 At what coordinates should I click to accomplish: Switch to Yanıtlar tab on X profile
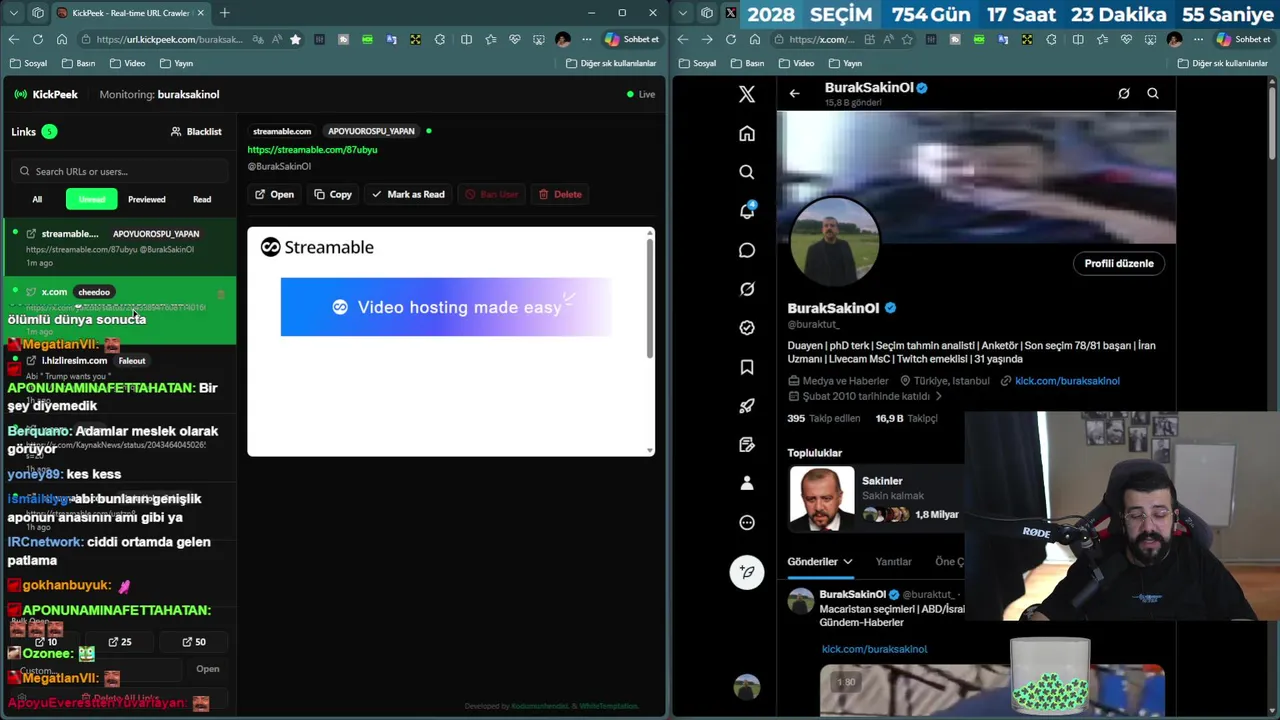pos(893,562)
